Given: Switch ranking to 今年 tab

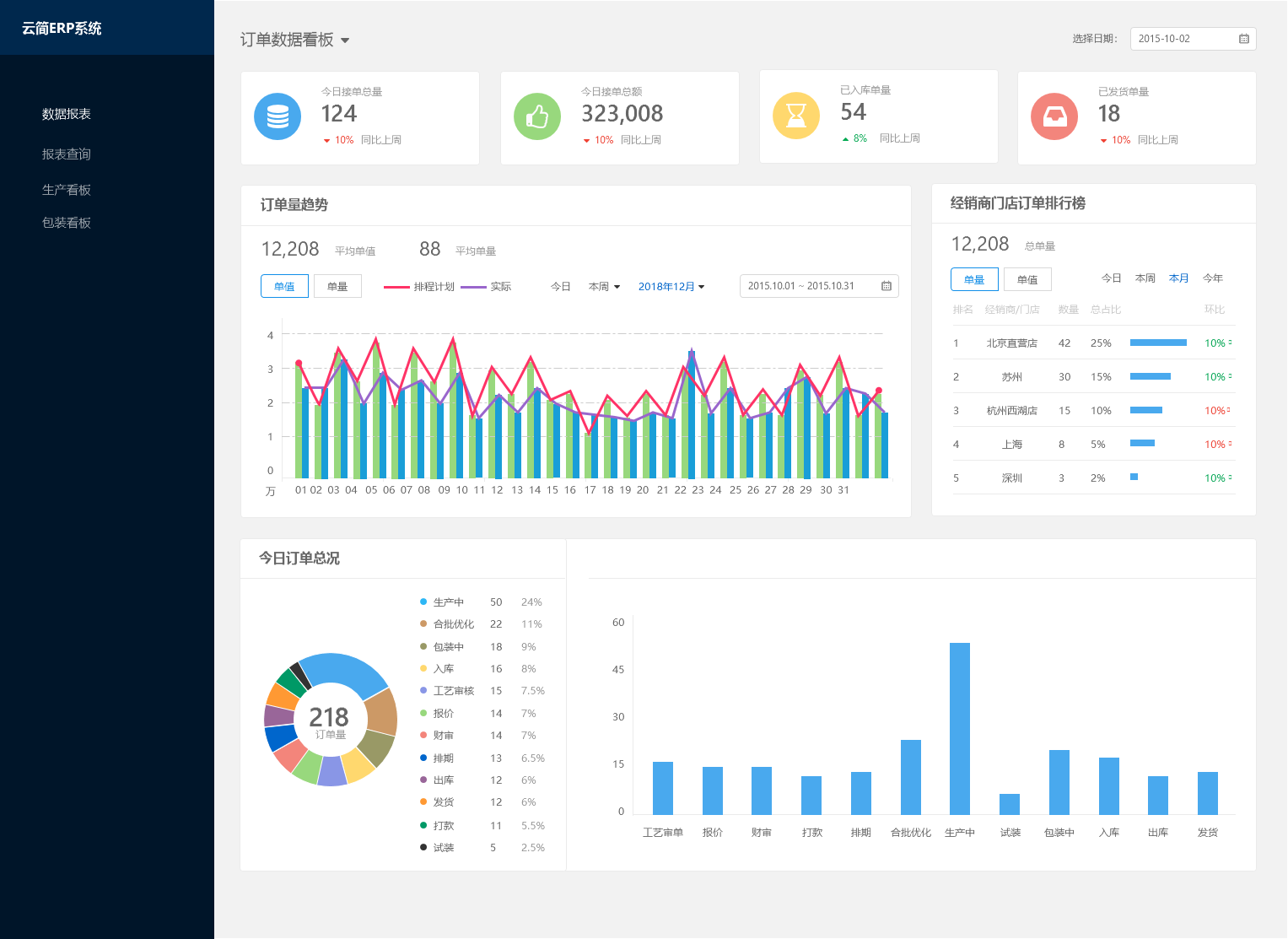Looking at the screenshot, I should 1213,278.
